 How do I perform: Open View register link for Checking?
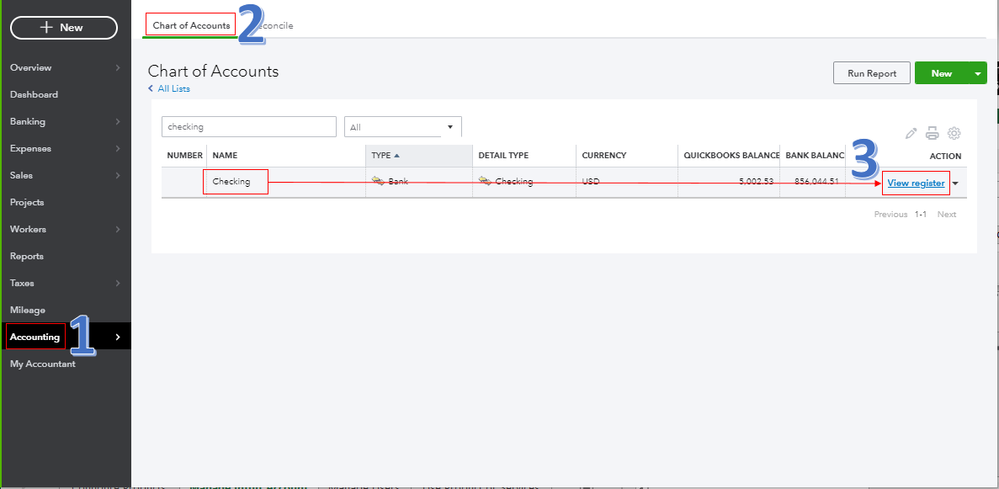click(916, 183)
